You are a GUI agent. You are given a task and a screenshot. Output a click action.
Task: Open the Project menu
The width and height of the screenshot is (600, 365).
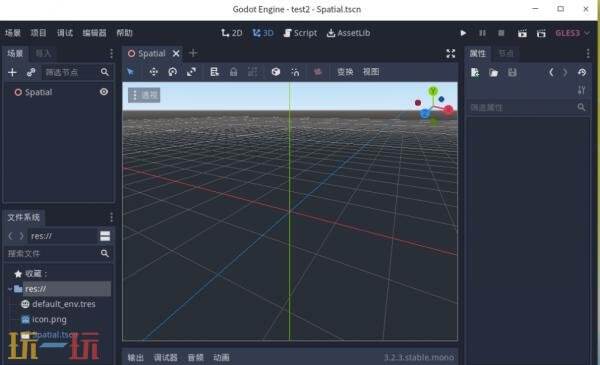pos(38,33)
